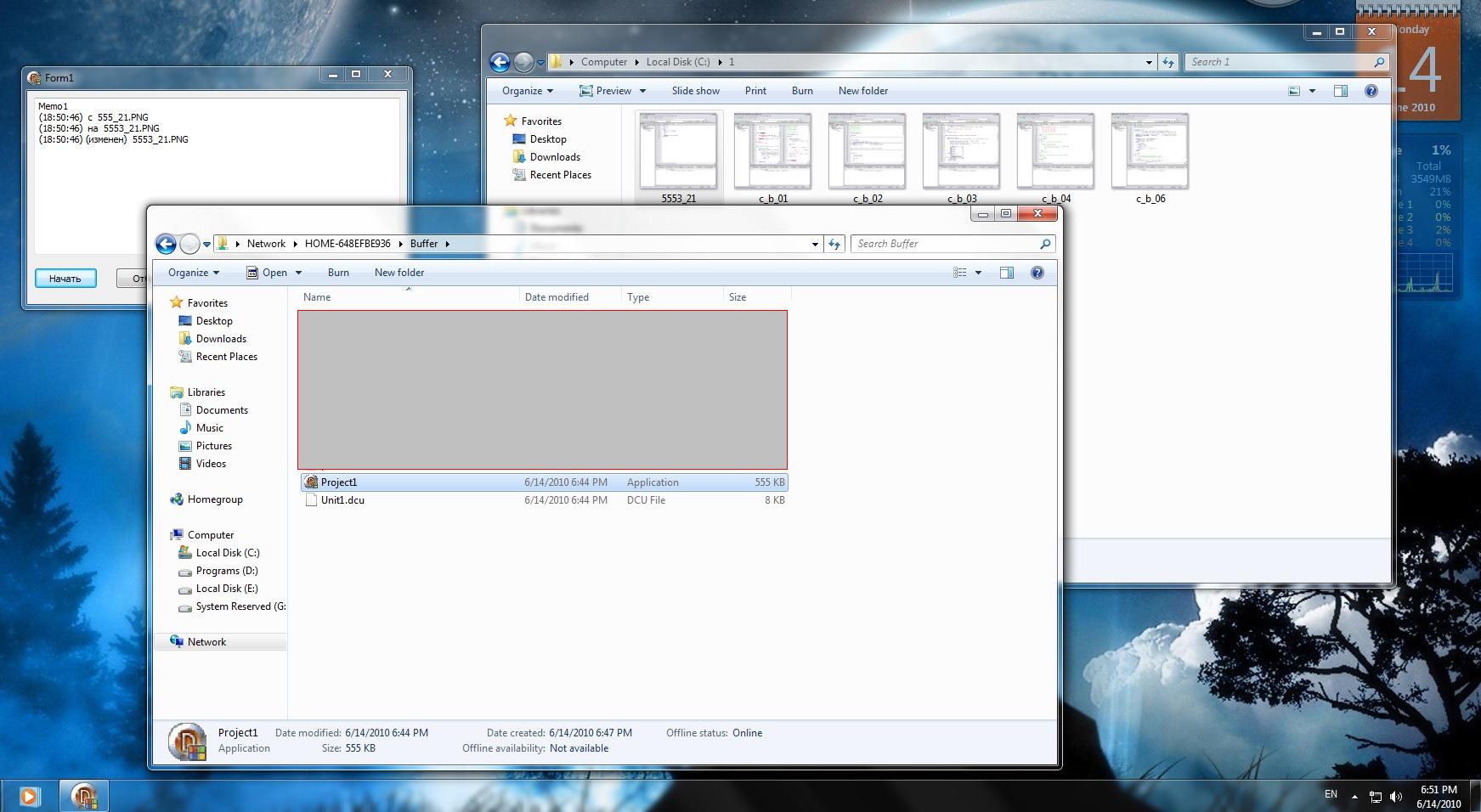Open Homegroup in the sidebar
The image size is (1481, 812).
click(215, 499)
